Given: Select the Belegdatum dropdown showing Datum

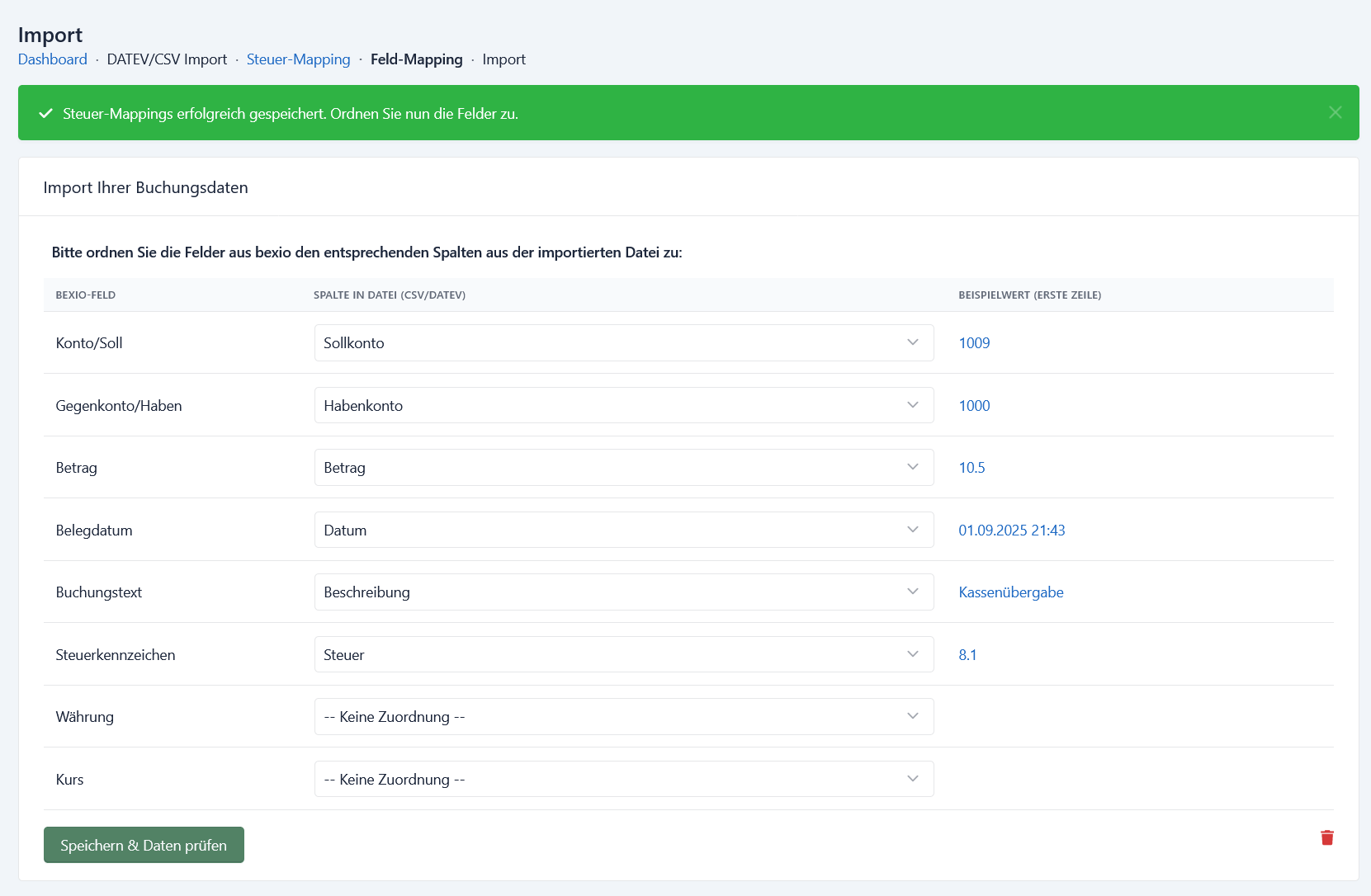Looking at the screenshot, I should (x=623, y=530).
